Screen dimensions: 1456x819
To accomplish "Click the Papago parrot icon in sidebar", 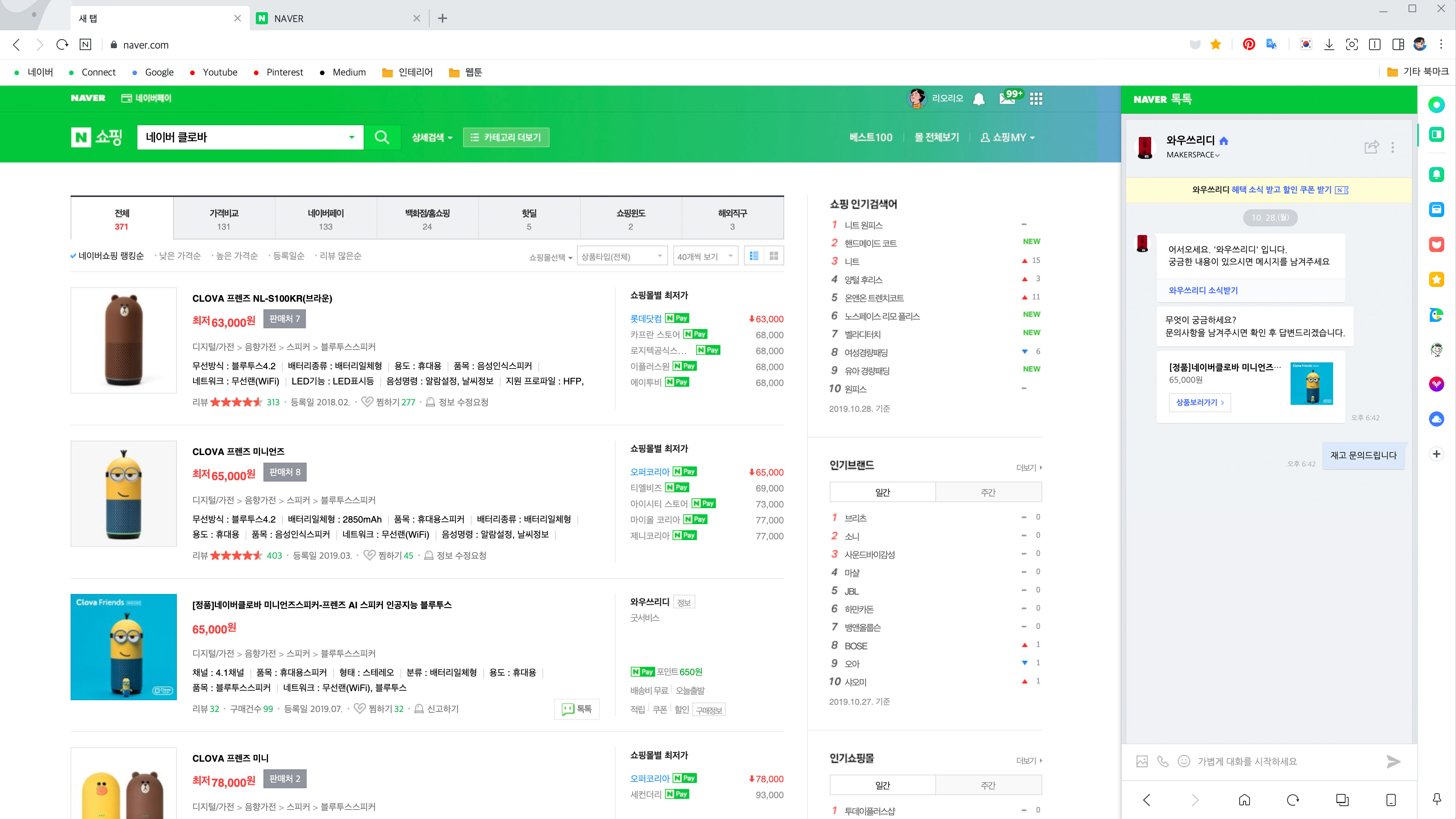I will (x=1436, y=315).
